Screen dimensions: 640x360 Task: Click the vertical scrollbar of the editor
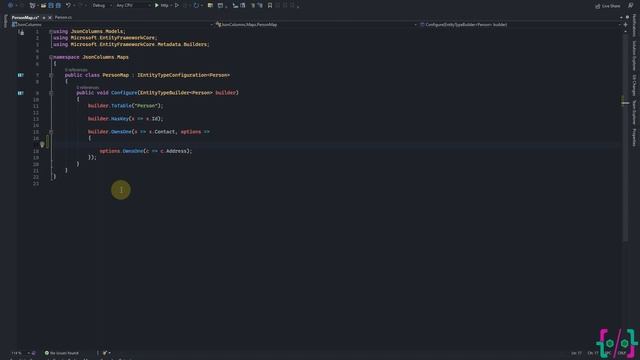pos(625,139)
